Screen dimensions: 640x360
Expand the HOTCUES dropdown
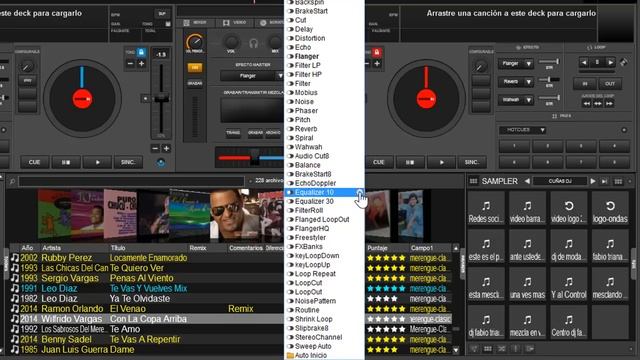(x=522, y=130)
